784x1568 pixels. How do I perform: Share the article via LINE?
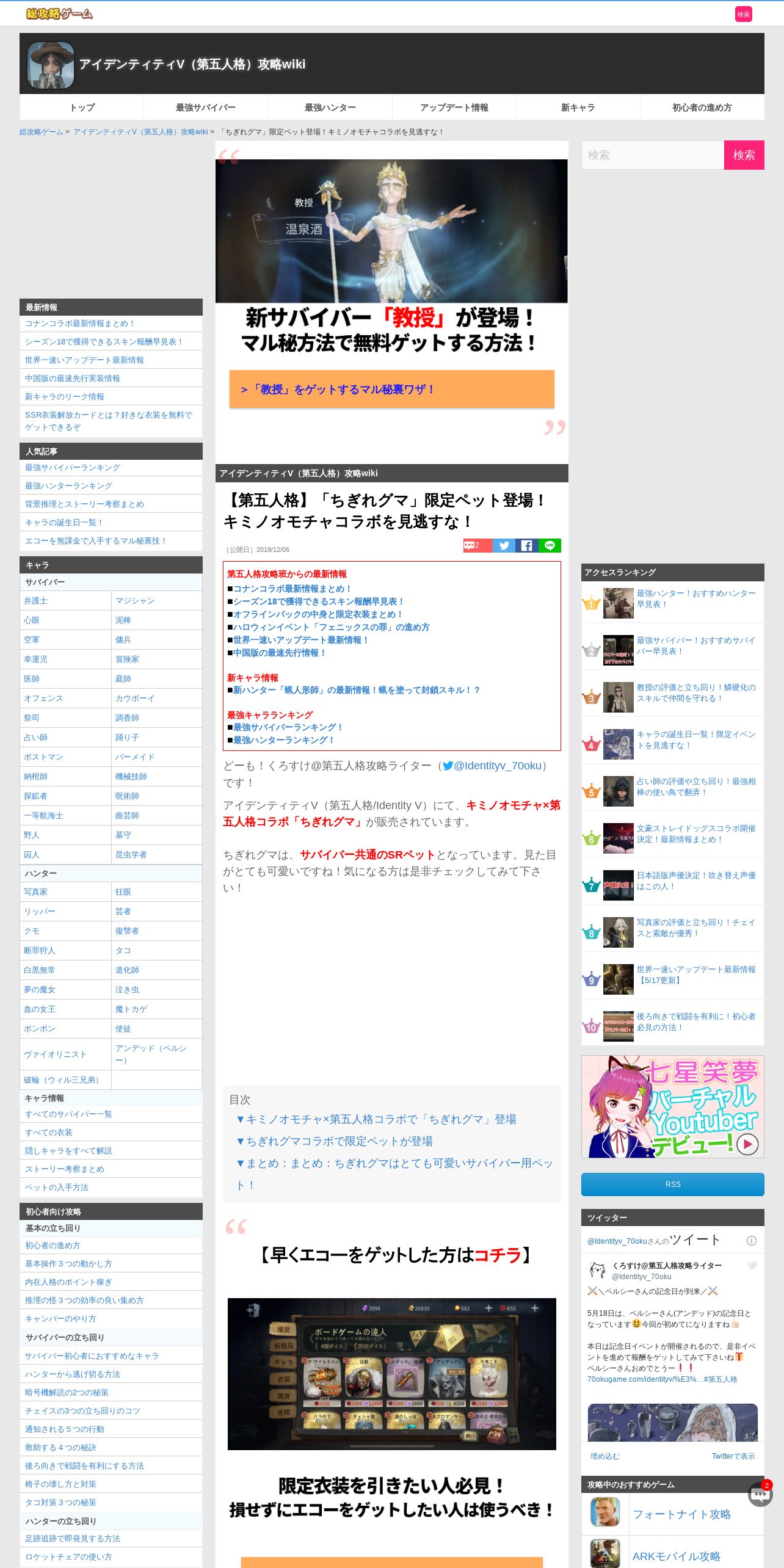point(550,545)
